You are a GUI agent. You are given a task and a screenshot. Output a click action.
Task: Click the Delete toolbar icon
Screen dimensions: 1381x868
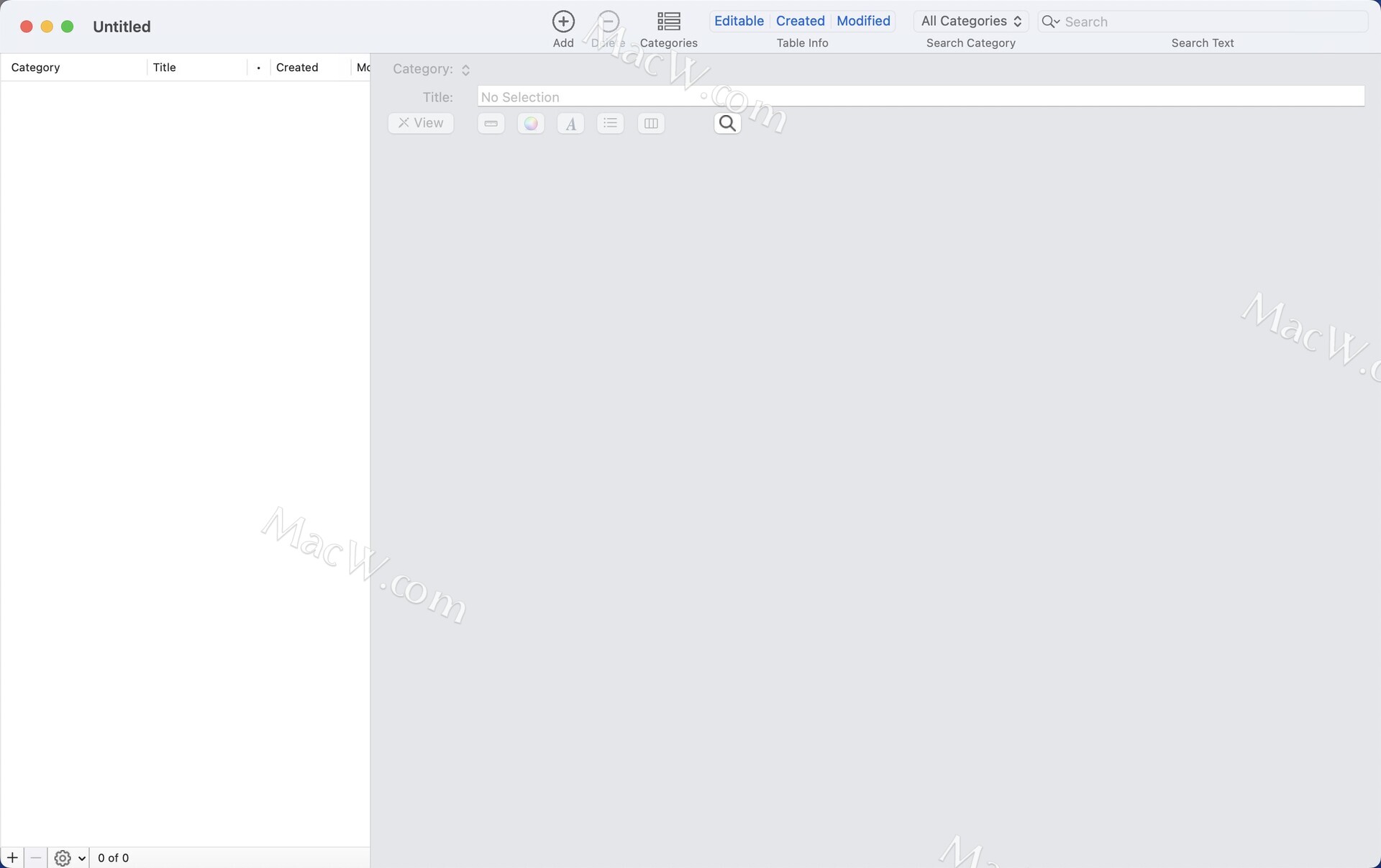609,22
